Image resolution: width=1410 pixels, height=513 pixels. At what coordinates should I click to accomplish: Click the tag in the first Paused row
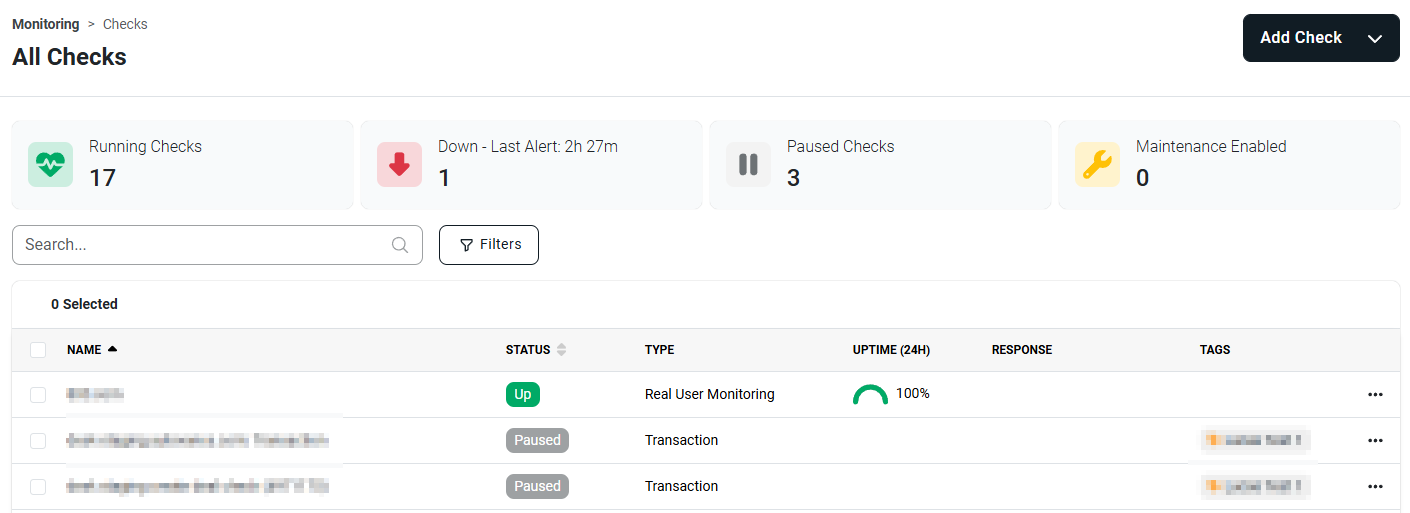[x=1255, y=440]
